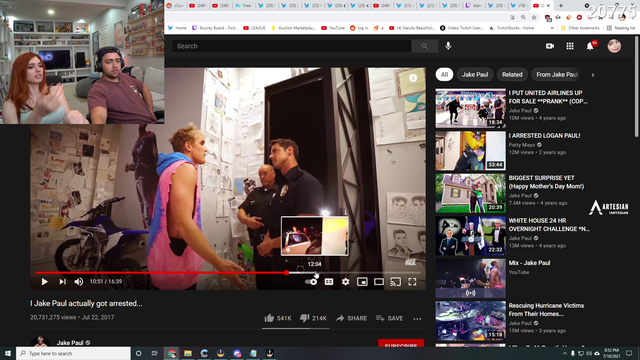Viewport: 640px width, 360px height.
Task: Open the 'Mix - Jake Paul' playlist
Action: click(x=529, y=263)
